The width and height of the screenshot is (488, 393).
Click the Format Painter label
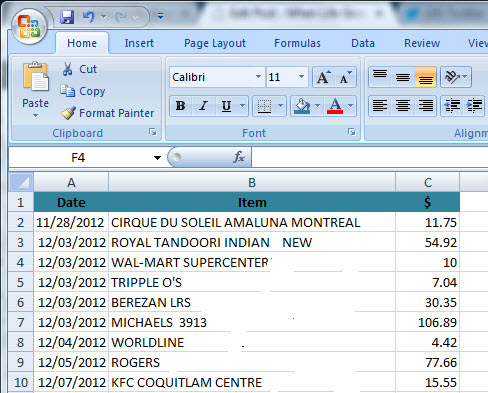(117, 113)
